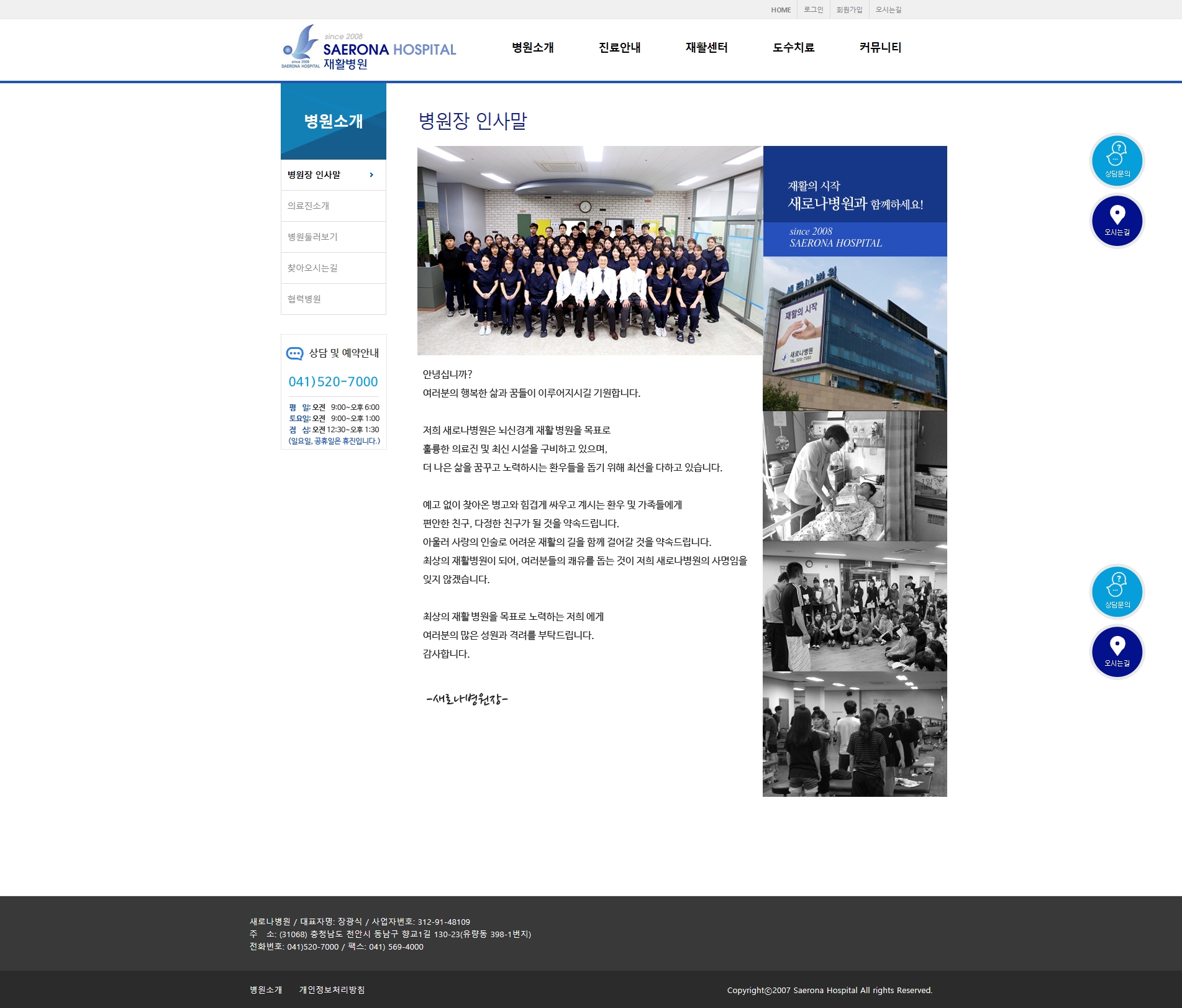
Task: Click the 점심 hours line in the sidebar
Action: pyautogui.click(x=334, y=430)
